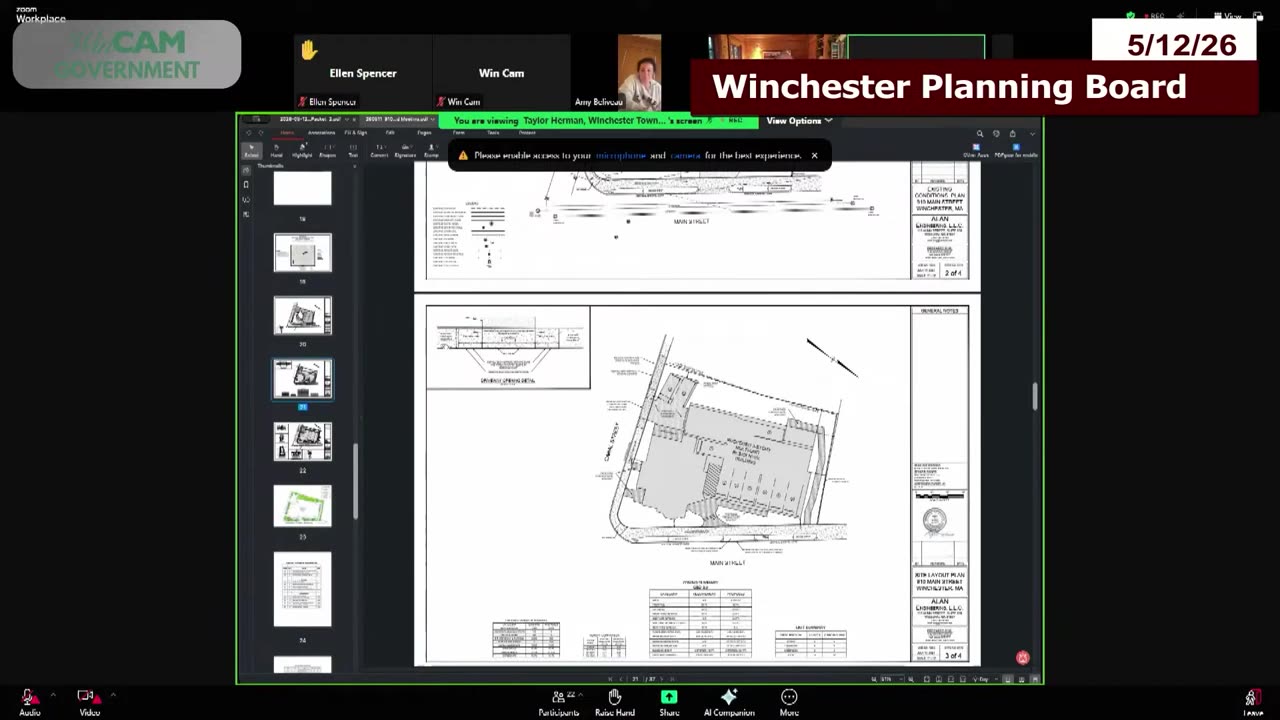Select the Win Cam participant tile
Screen dimensions: 1280x720
(501, 72)
